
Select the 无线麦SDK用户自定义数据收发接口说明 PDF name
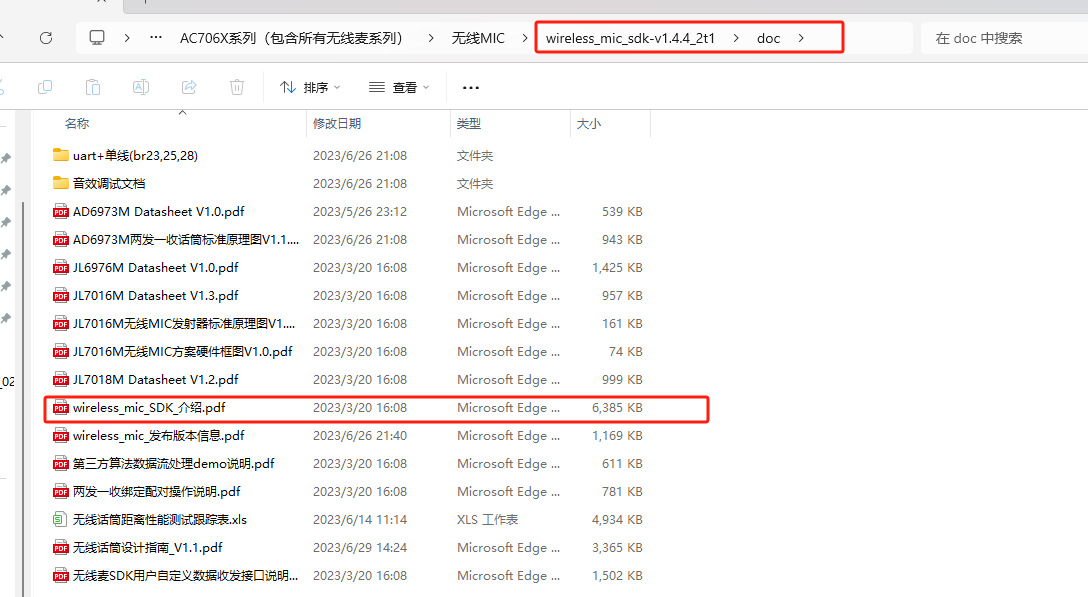(x=185, y=575)
